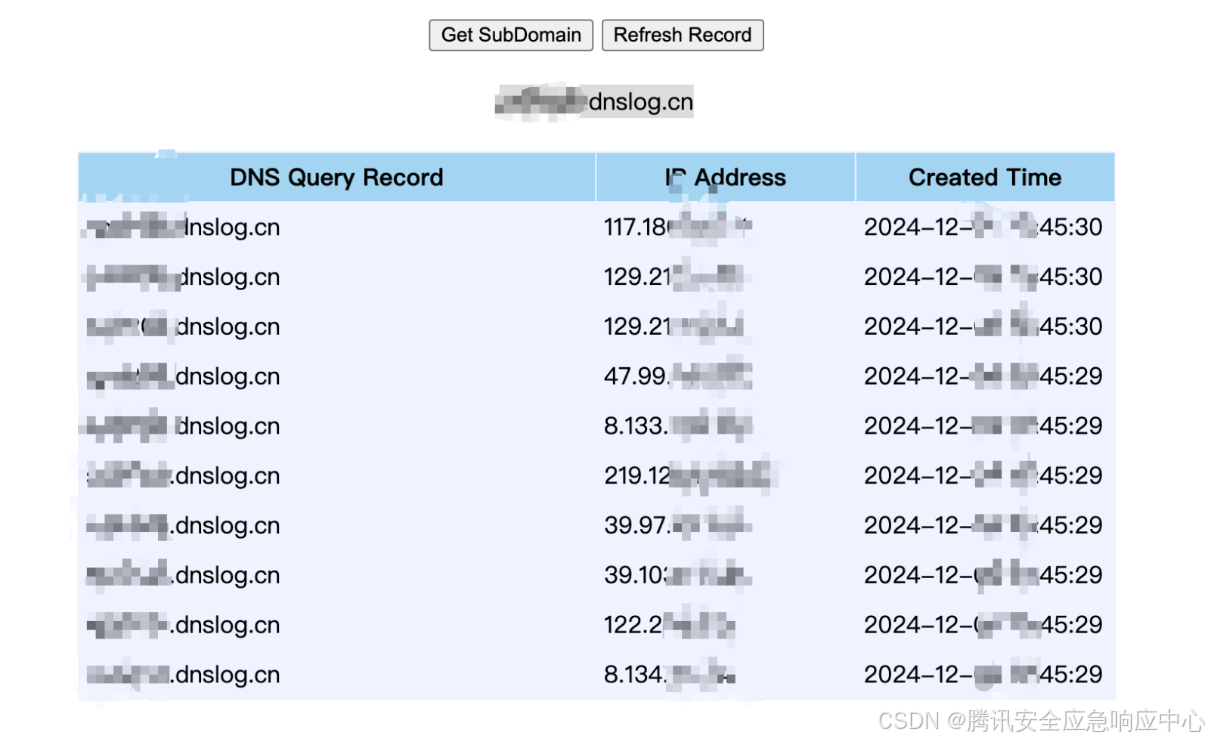Select the DNS query record in the 8.134 row

coord(183,675)
